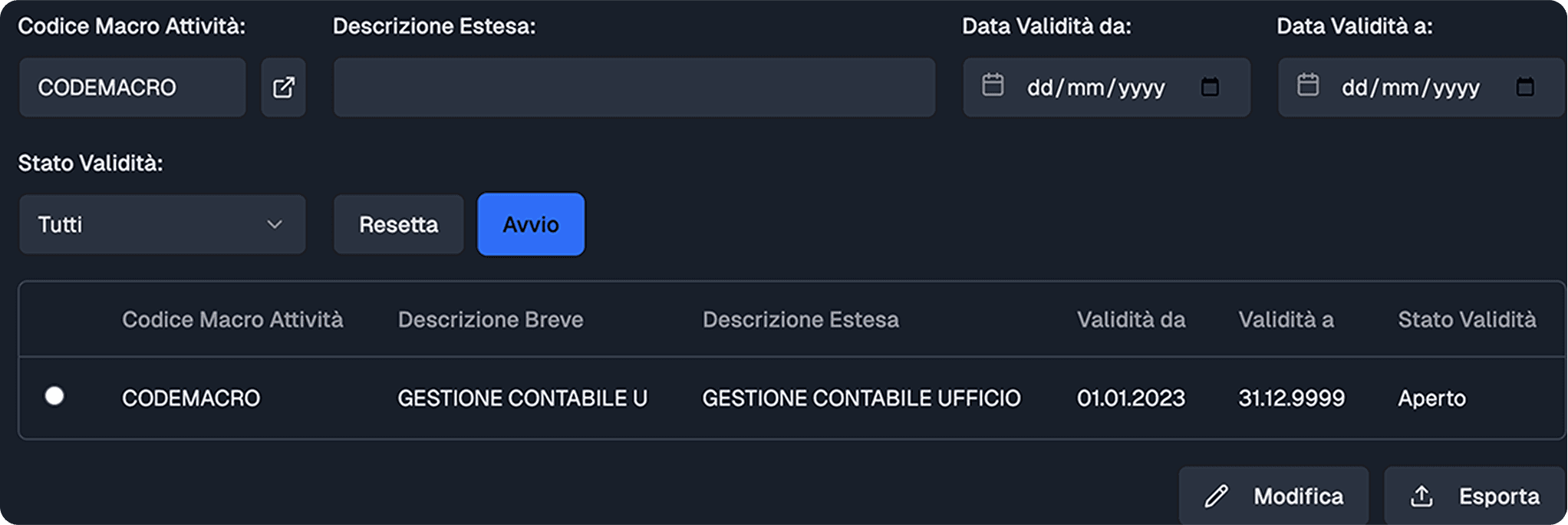Click the upload icon on Esporta

1421,497
